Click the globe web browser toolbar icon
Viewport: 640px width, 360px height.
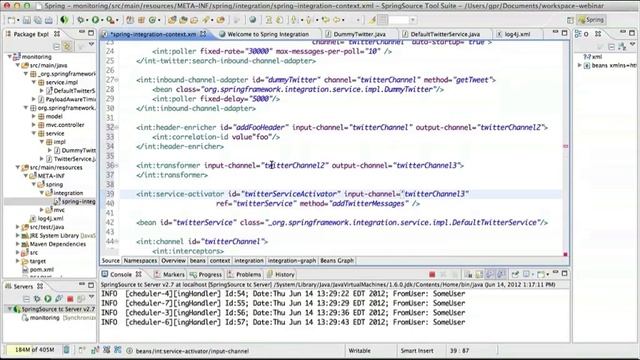pos(253,20)
